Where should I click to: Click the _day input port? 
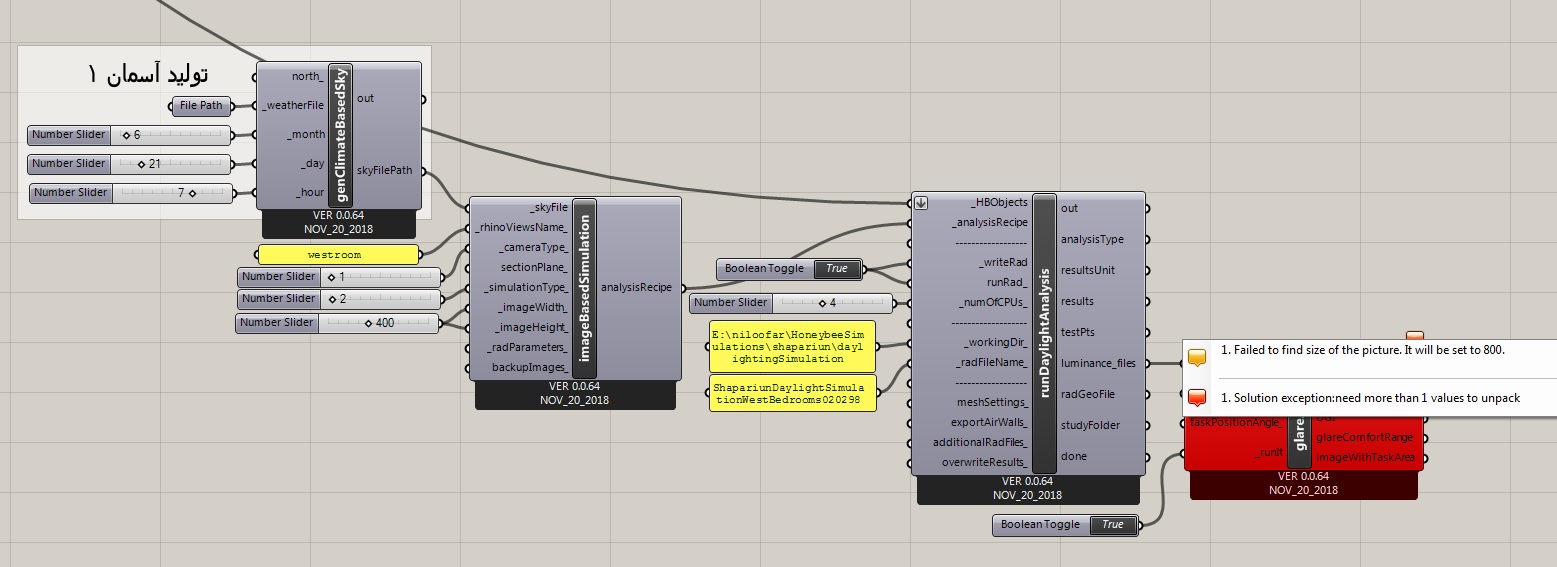311,163
